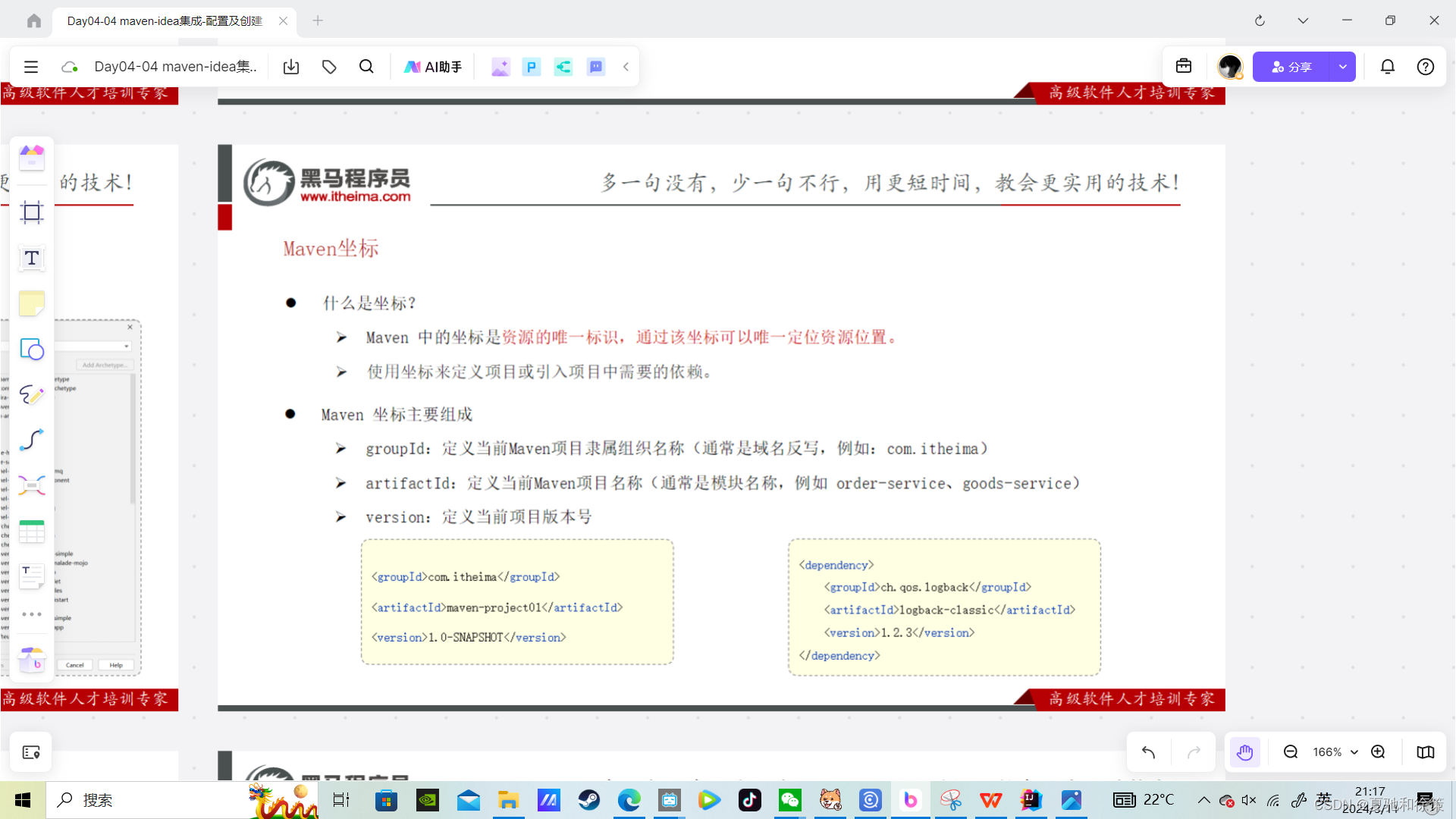Image resolution: width=1456 pixels, height=819 pixels.
Task: Click the logback dependency code box
Action: tap(944, 607)
